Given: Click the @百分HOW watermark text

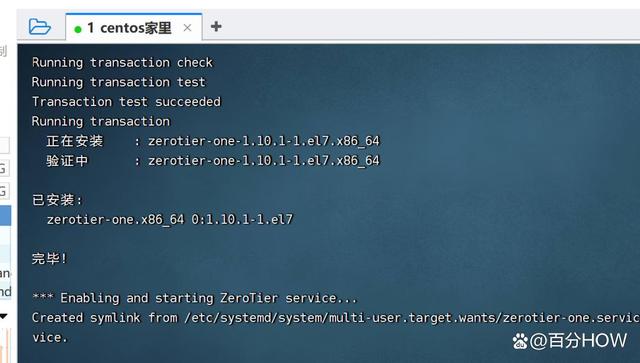Looking at the screenshot, I should click(578, 341).
